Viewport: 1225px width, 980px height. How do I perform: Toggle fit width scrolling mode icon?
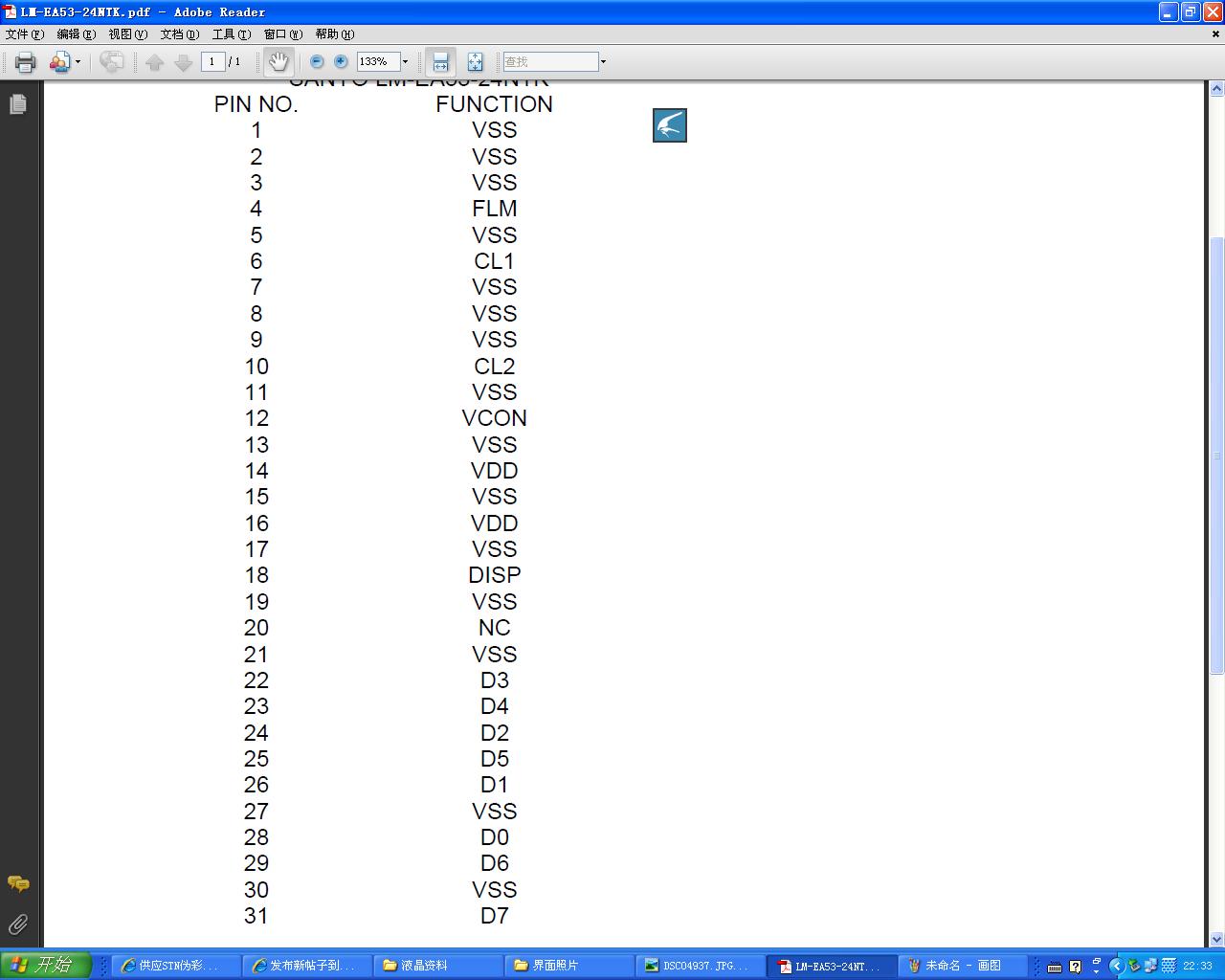tap(440, 62)
